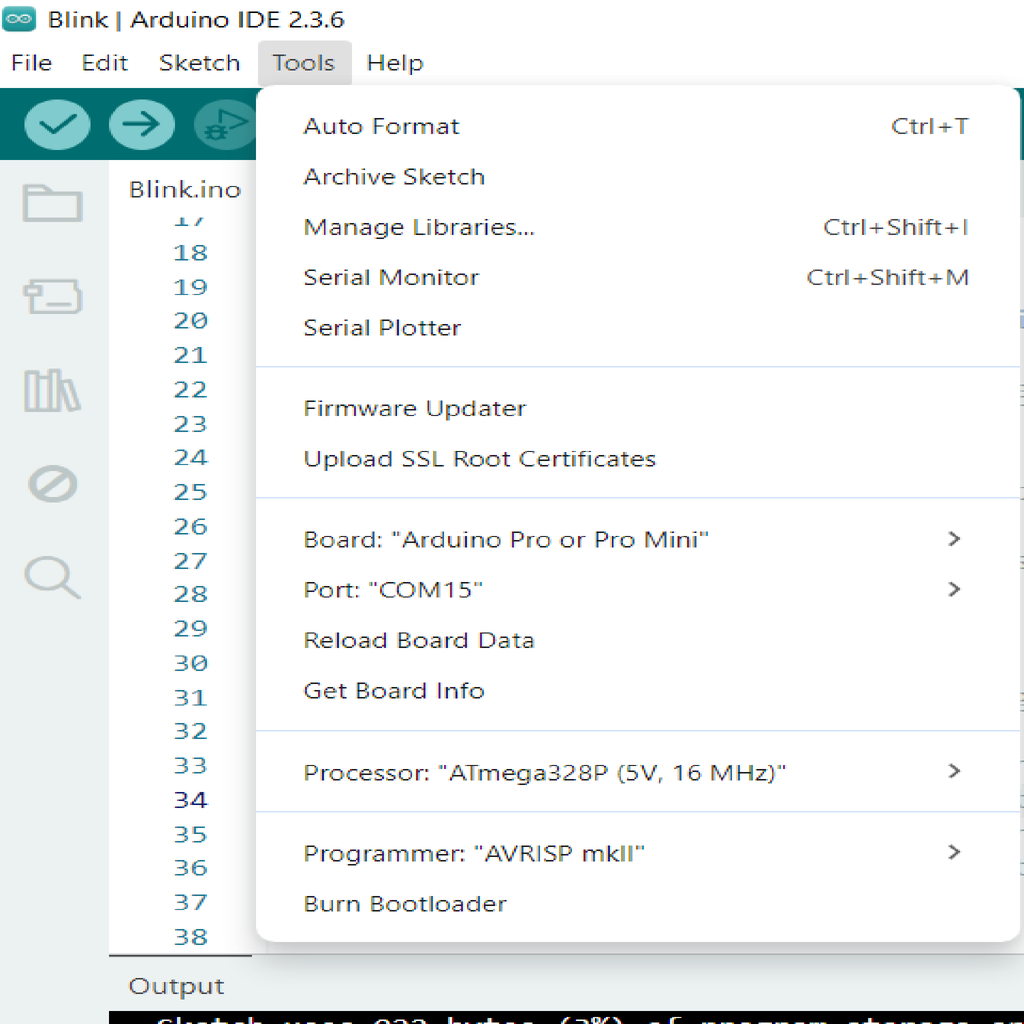Viewport: 1024px width, 1024px height.
Task: Click line number 25 in gutter
Action: point(190,492)
